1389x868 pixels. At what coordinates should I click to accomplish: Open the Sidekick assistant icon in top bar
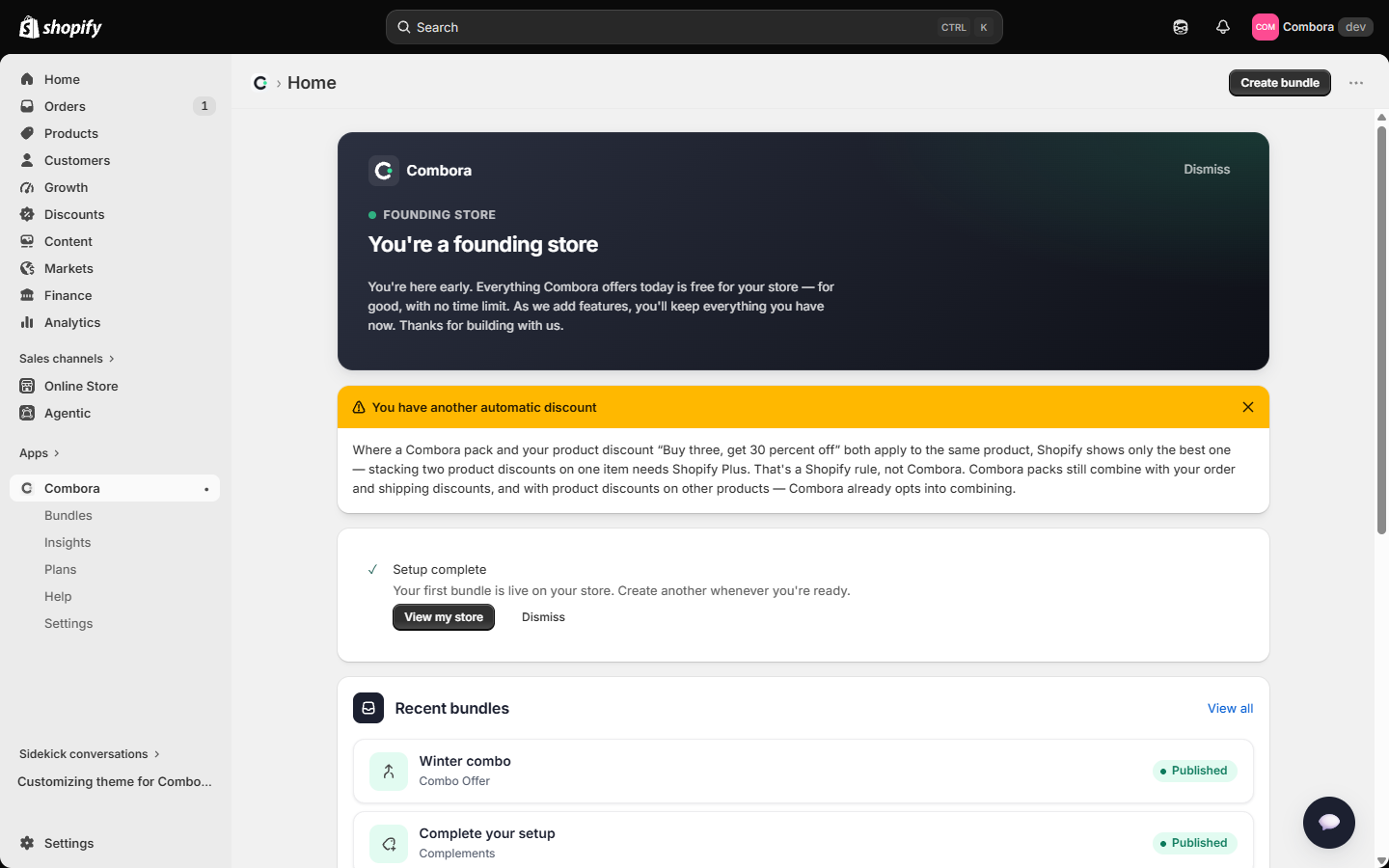tap(1181, 27)
